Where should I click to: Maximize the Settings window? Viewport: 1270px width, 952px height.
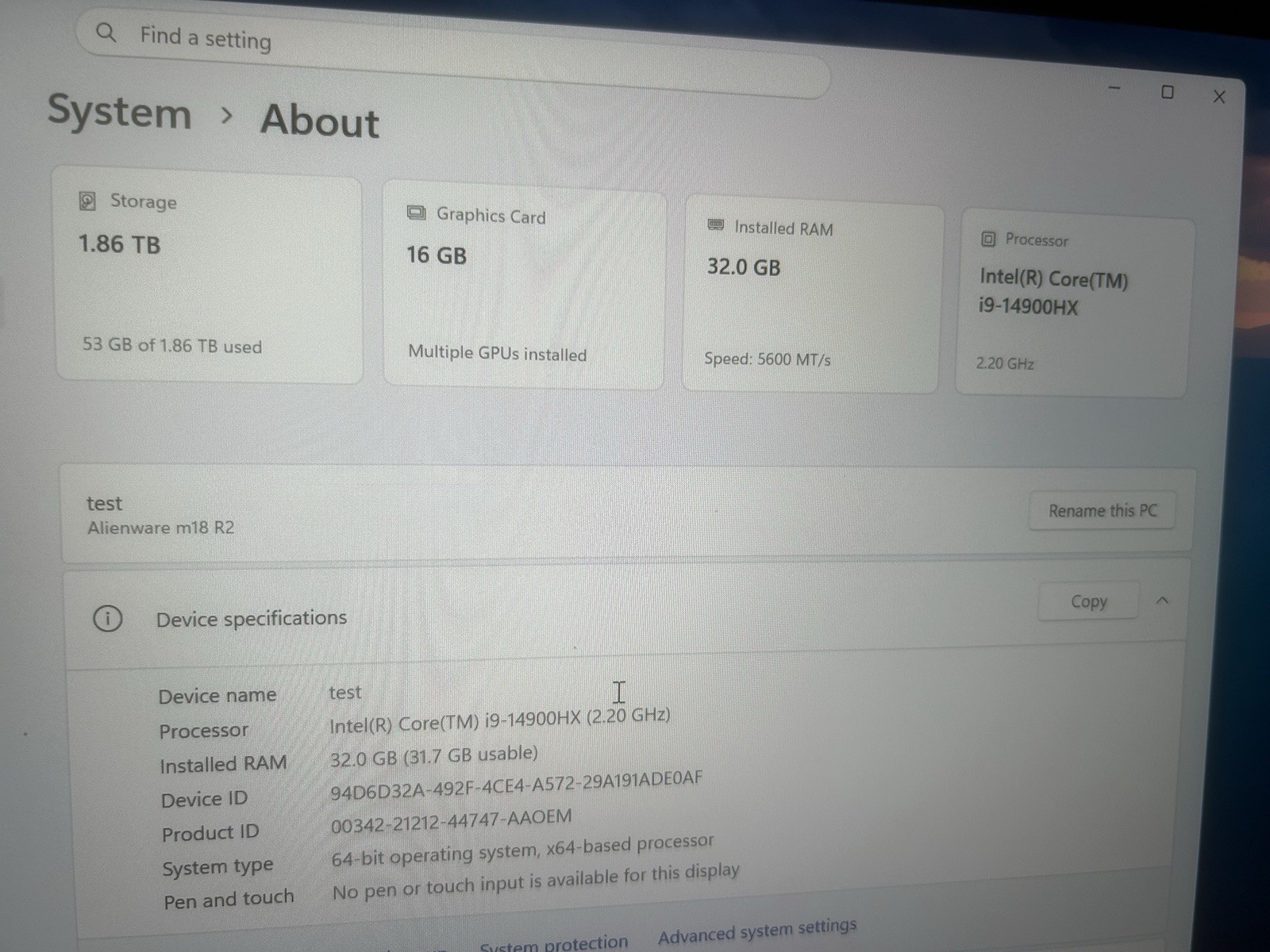pos(1167,92)
